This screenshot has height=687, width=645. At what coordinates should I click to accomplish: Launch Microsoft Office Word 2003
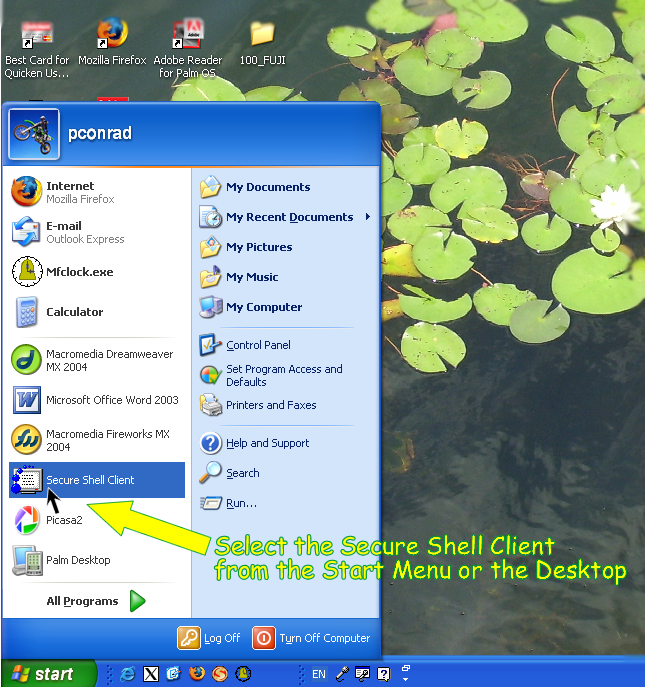(x=97, y=400)
